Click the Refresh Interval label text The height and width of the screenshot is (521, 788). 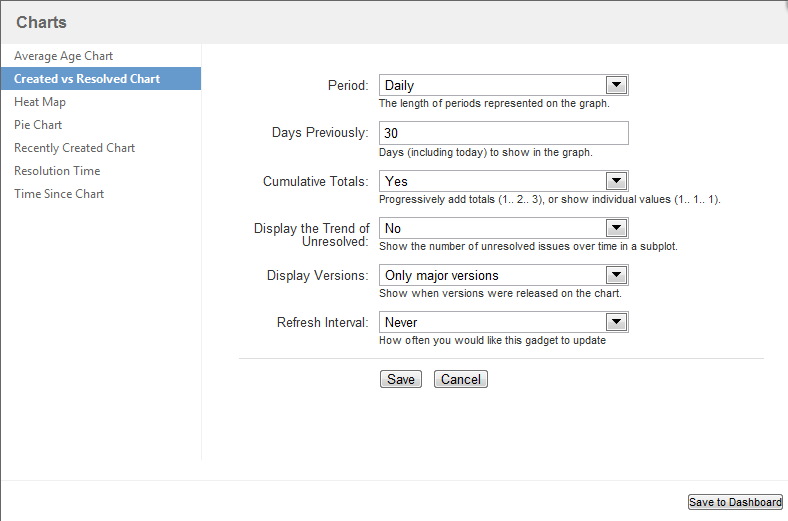(x=323, y=323)
